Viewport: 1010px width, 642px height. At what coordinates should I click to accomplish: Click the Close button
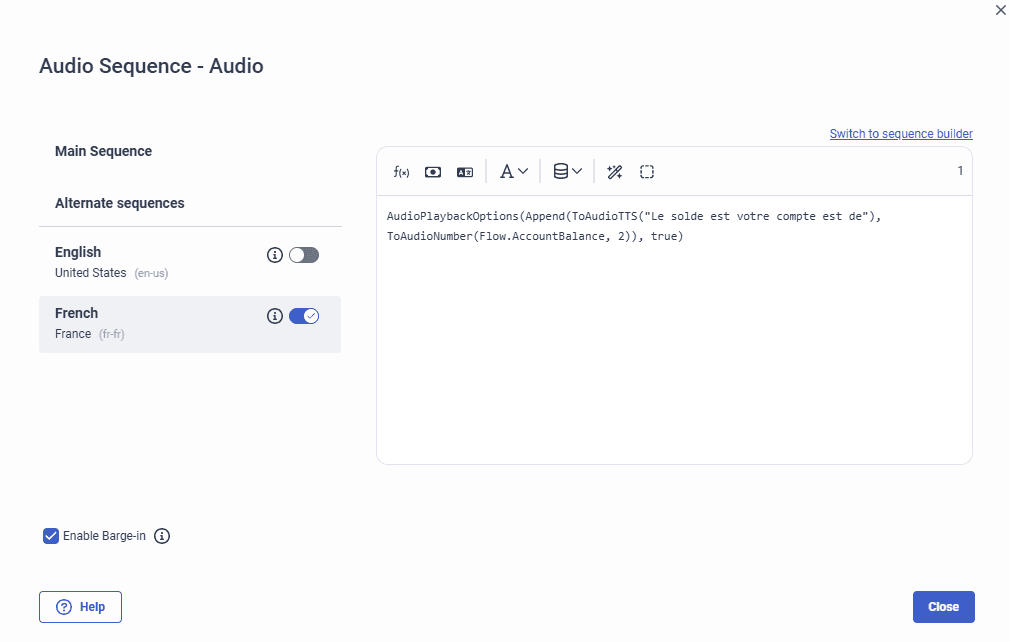click(943, 607)
